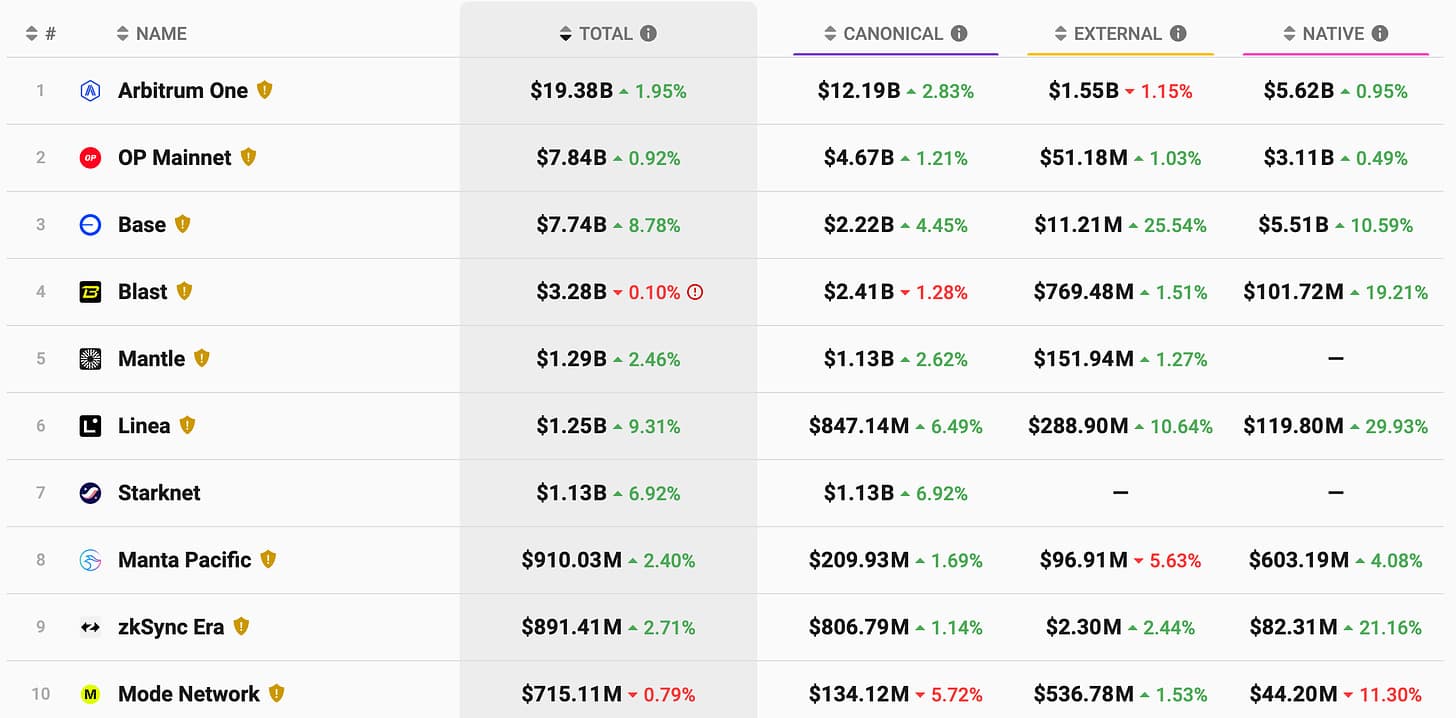Image resolution: width=1456 pixels, height=718 pixels.
Task: Click Base total value $7.74B
Action: 572,225
